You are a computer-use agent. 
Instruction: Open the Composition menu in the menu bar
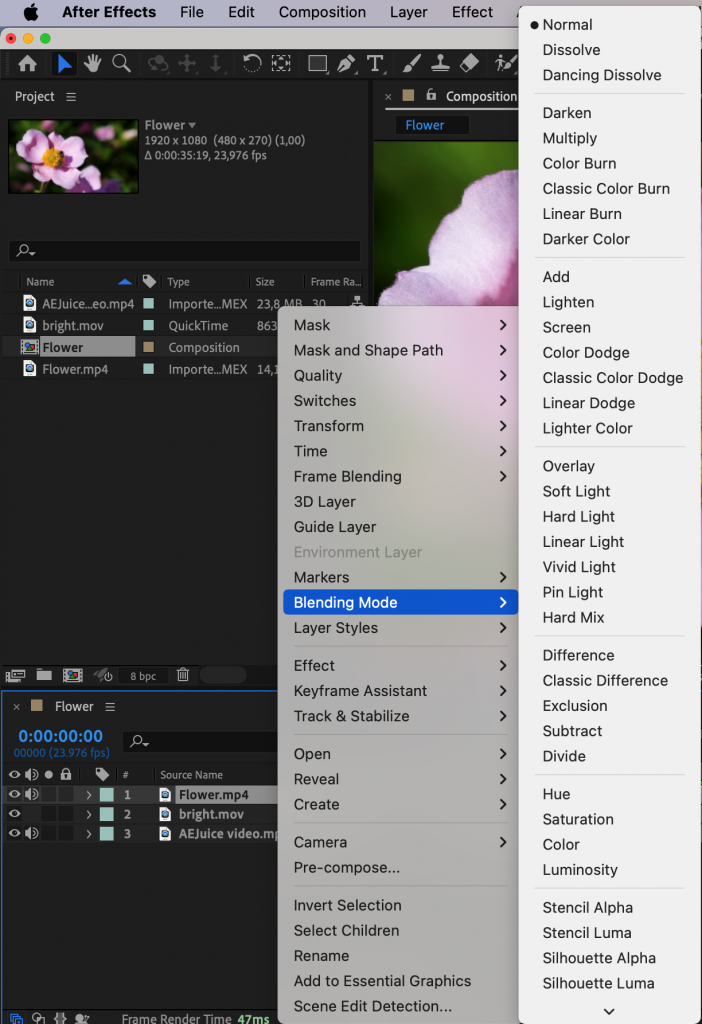(x=321, y=12)
